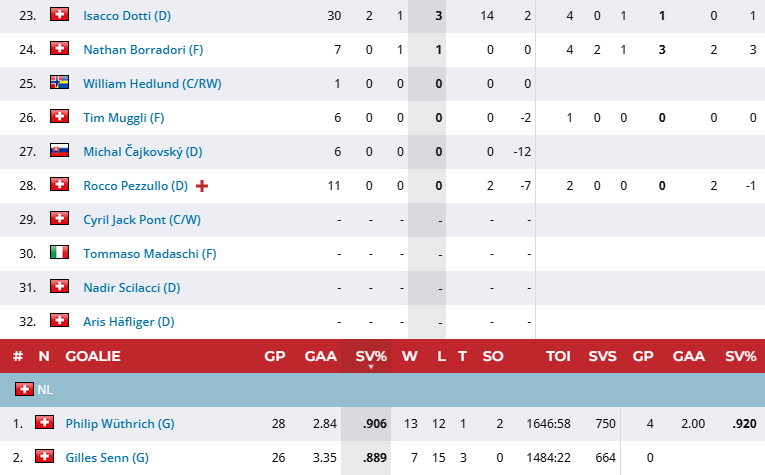Click the Italian flag beside Tommaso Madaschi
The image size is (765, 475).
59,253
